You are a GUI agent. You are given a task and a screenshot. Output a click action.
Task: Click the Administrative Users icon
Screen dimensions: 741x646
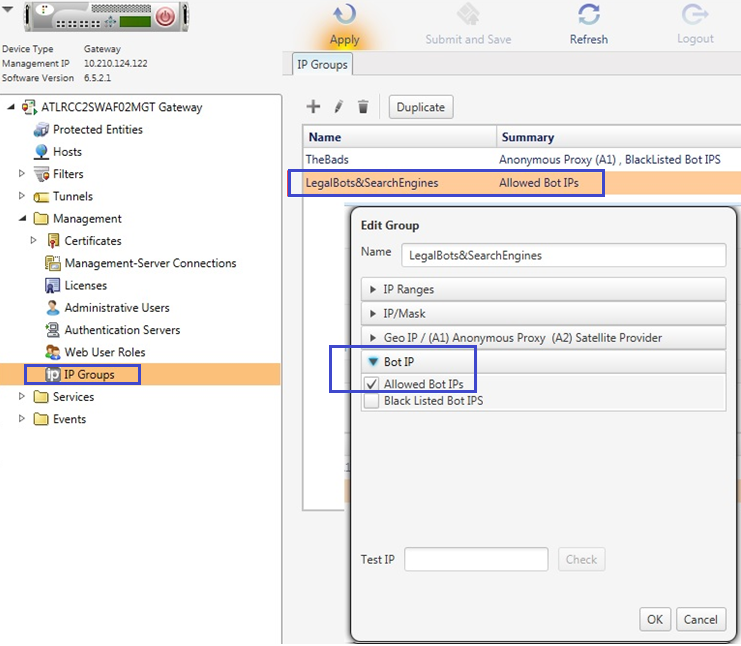52,308
